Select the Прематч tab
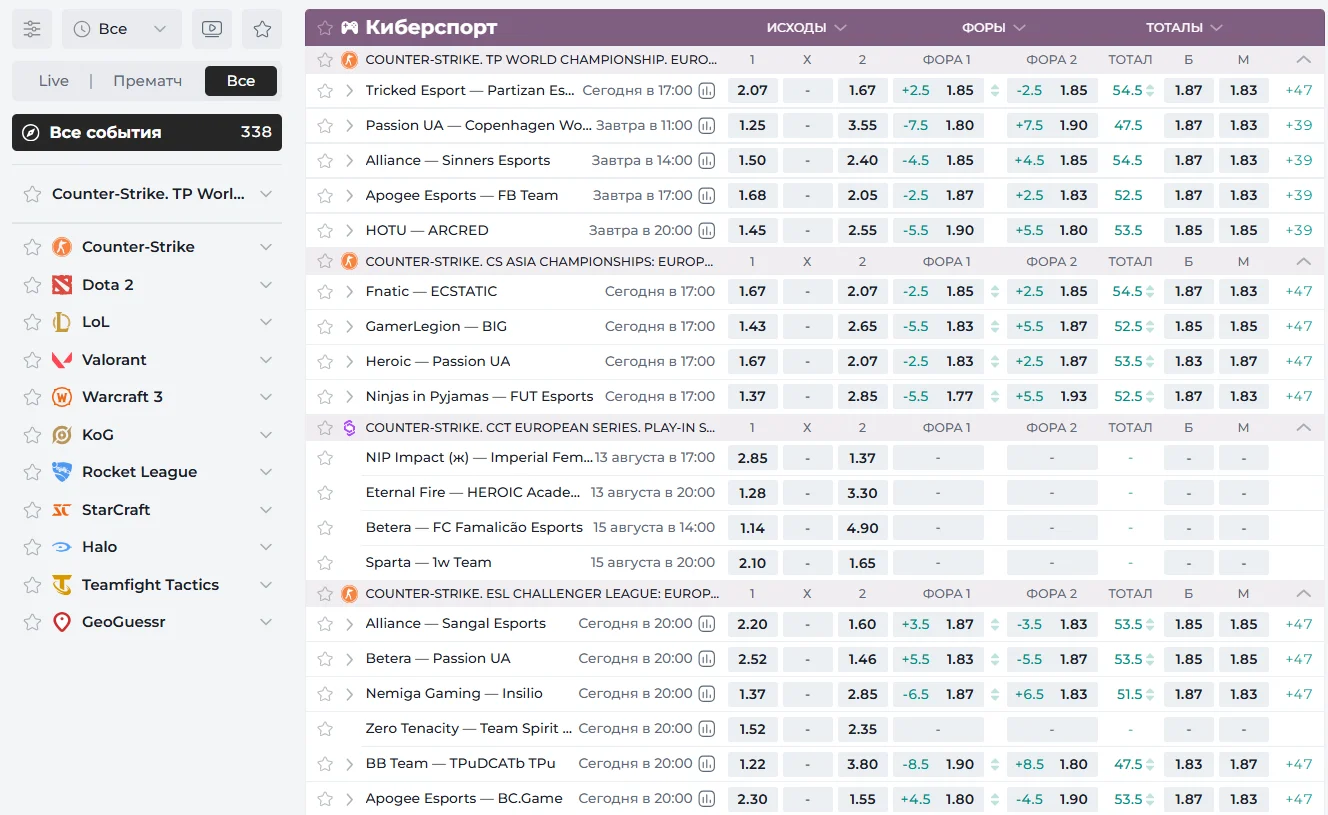This screenshot has height=815, width=1328. coord(147,81)
